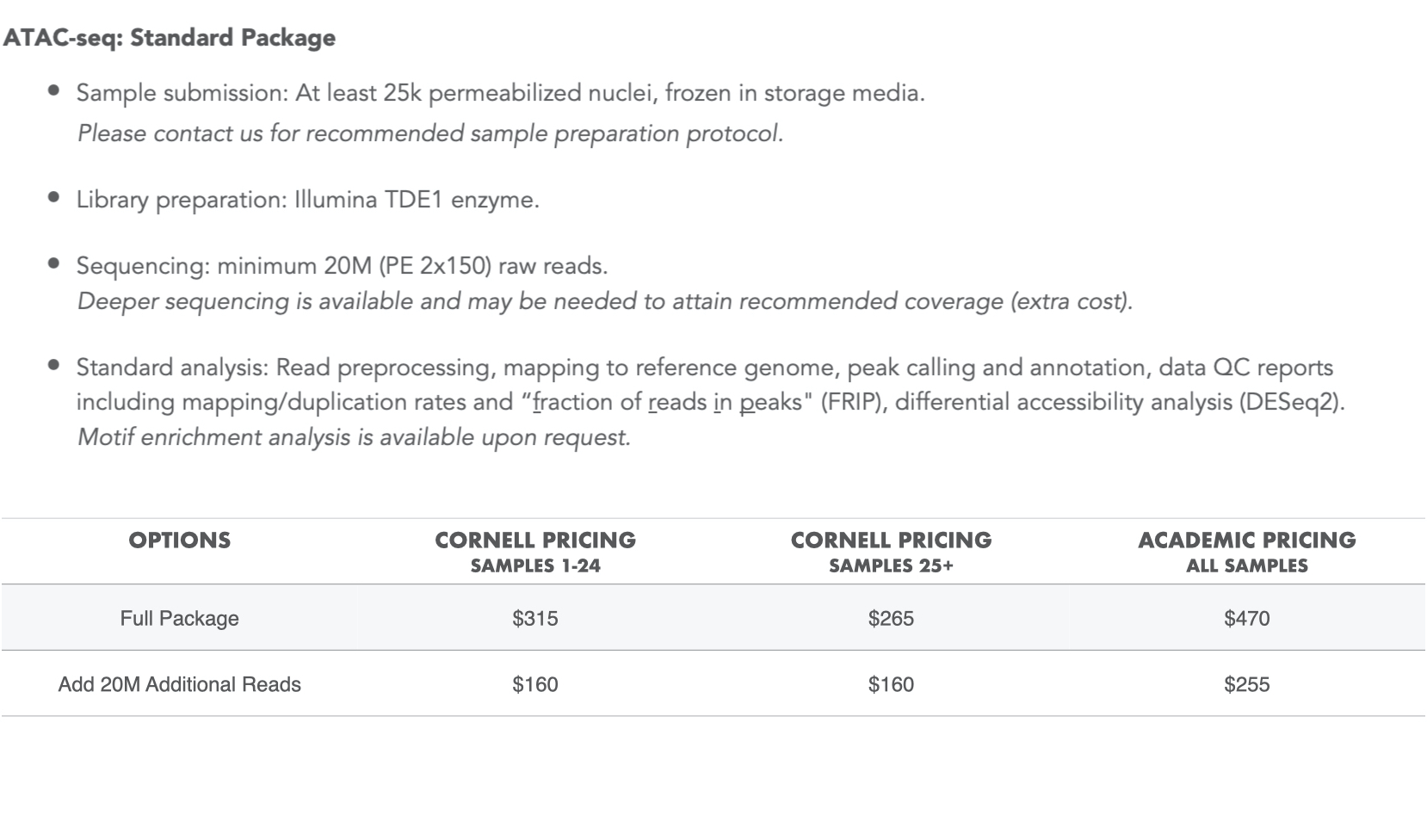Select the $160 price under Samples 1-24
Screen dimensions: 1427x840
pyautogui.click(x=535, y=684)
